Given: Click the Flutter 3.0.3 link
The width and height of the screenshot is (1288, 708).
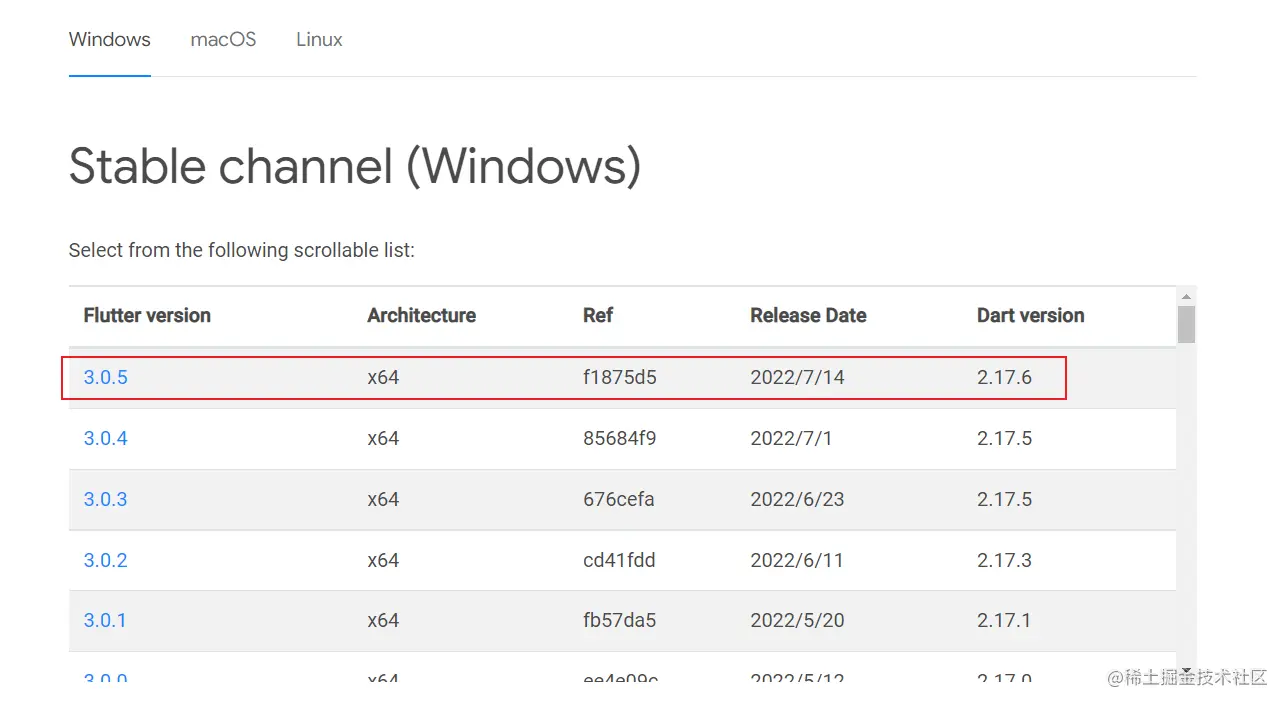Looking at the screenshot, I should click(106, 499).
